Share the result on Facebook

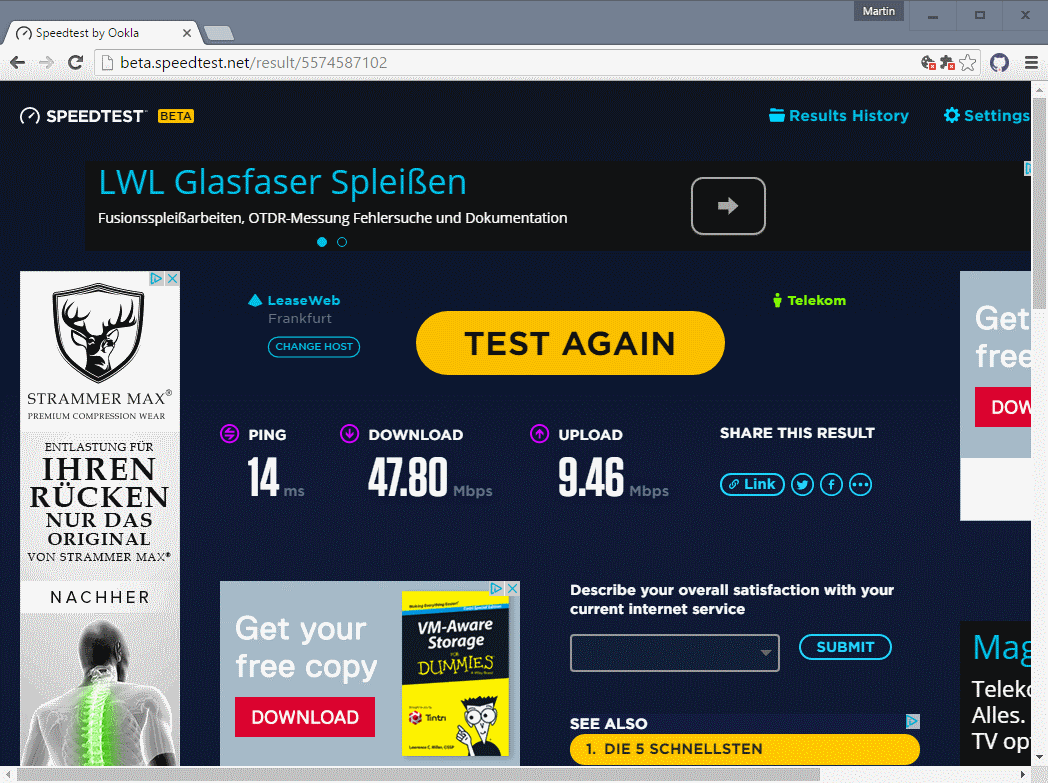831,484
